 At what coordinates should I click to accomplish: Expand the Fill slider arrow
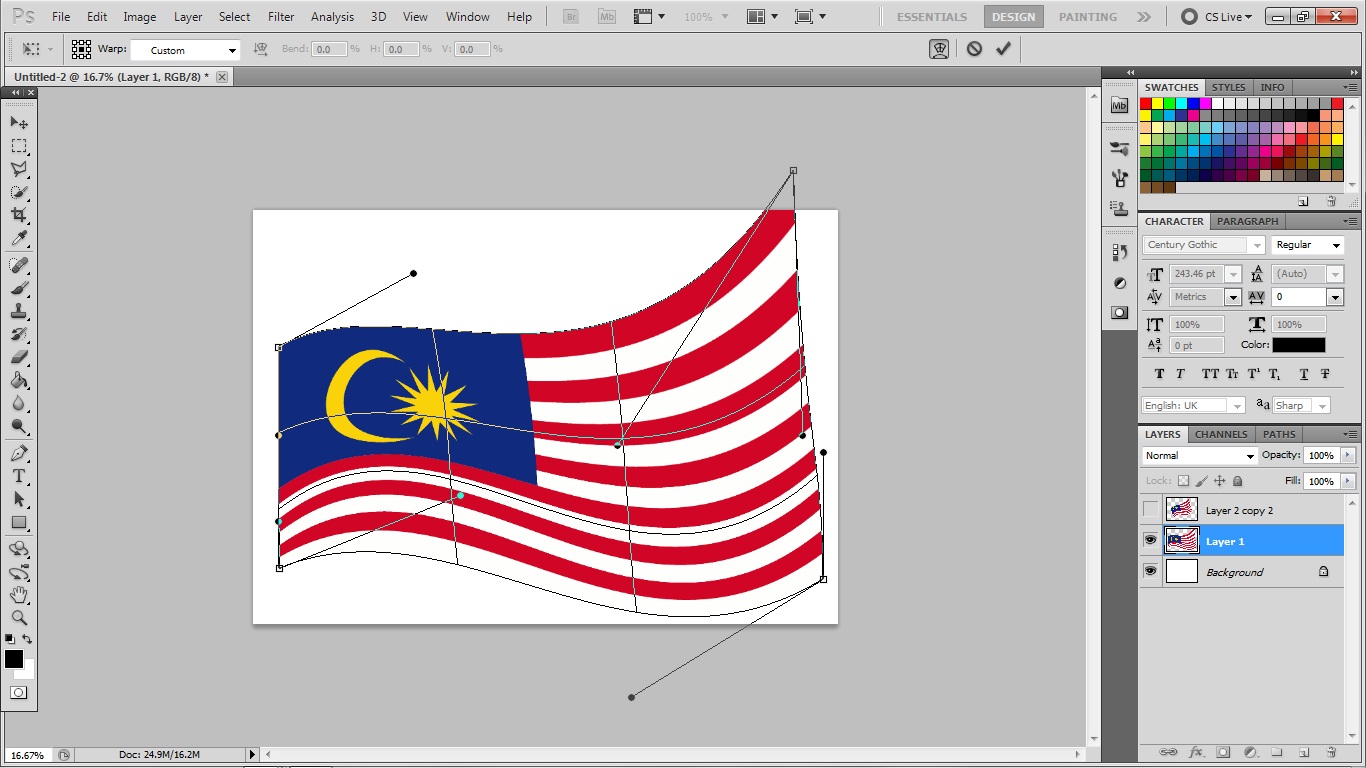point(1348,481)
